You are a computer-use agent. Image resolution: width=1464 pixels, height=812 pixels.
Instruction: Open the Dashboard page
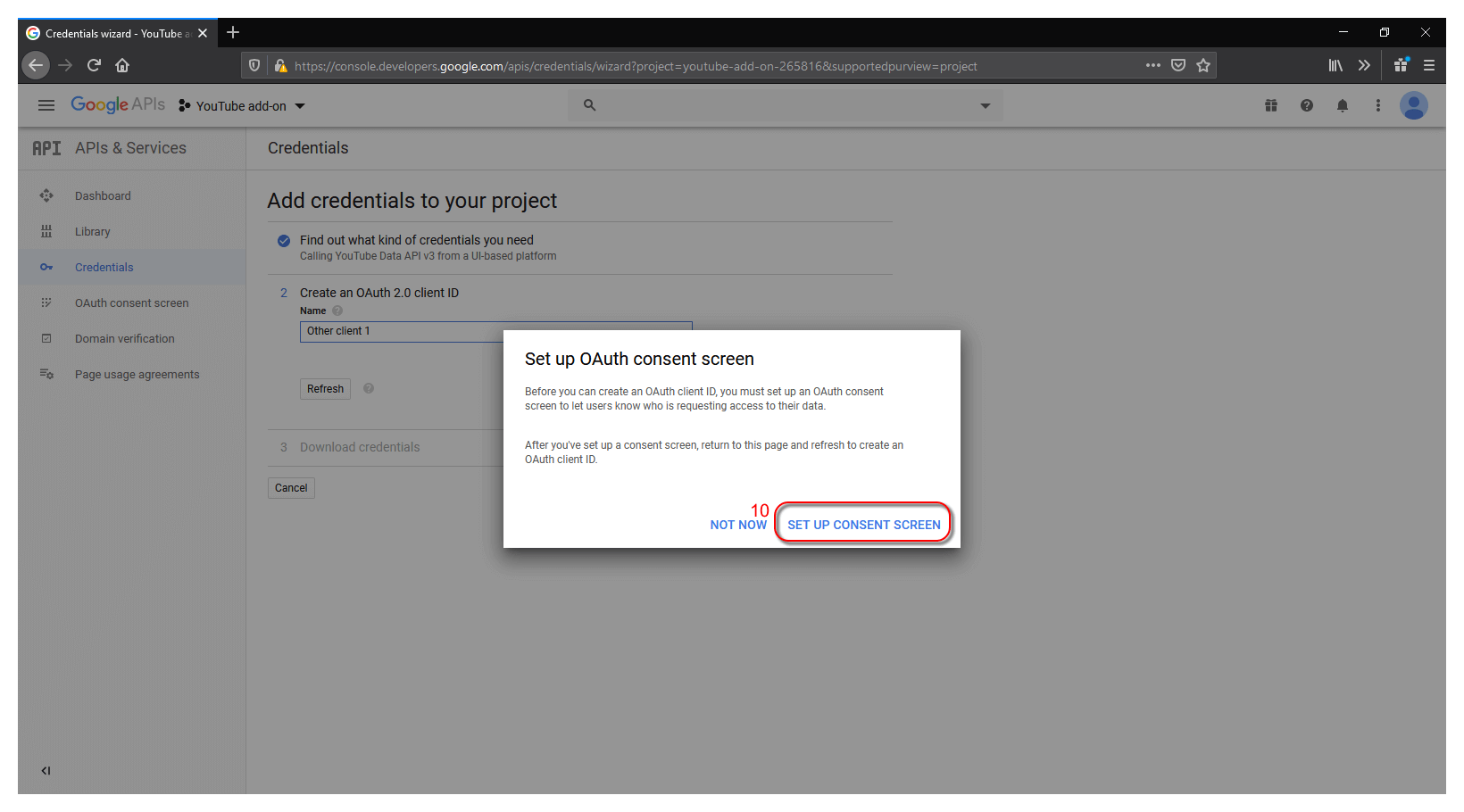click(x=103, y=195)
